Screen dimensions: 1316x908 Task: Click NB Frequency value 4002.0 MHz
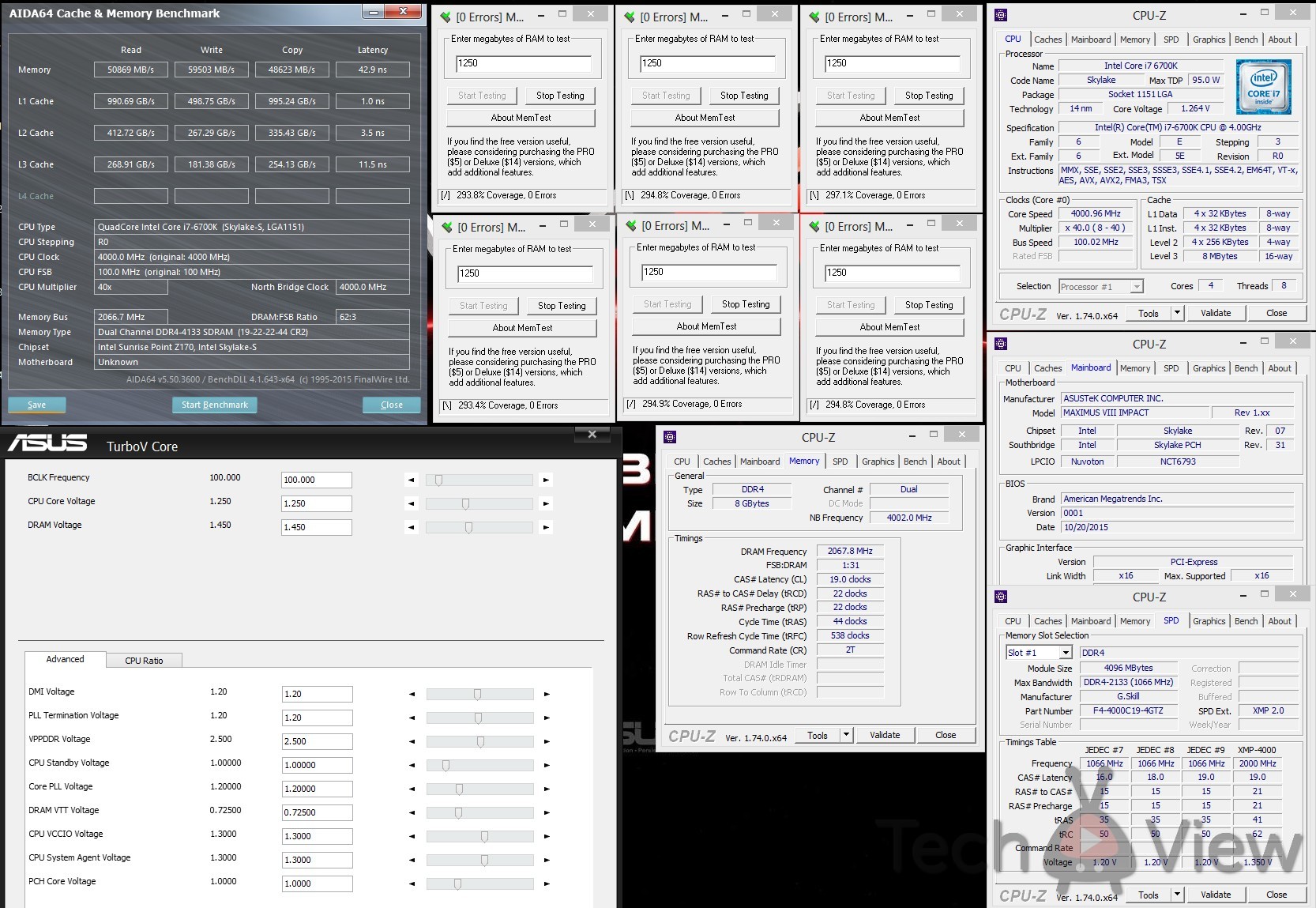909,518
